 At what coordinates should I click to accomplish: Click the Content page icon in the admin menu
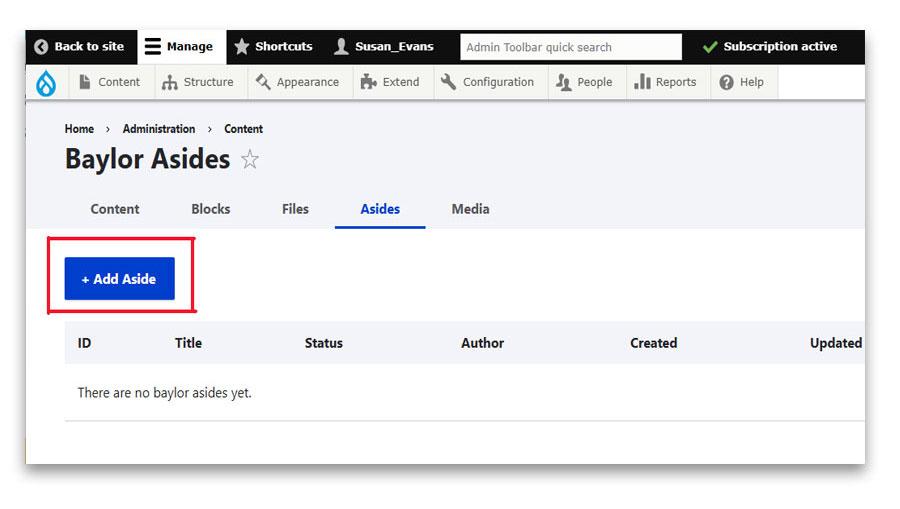(85, 82)
